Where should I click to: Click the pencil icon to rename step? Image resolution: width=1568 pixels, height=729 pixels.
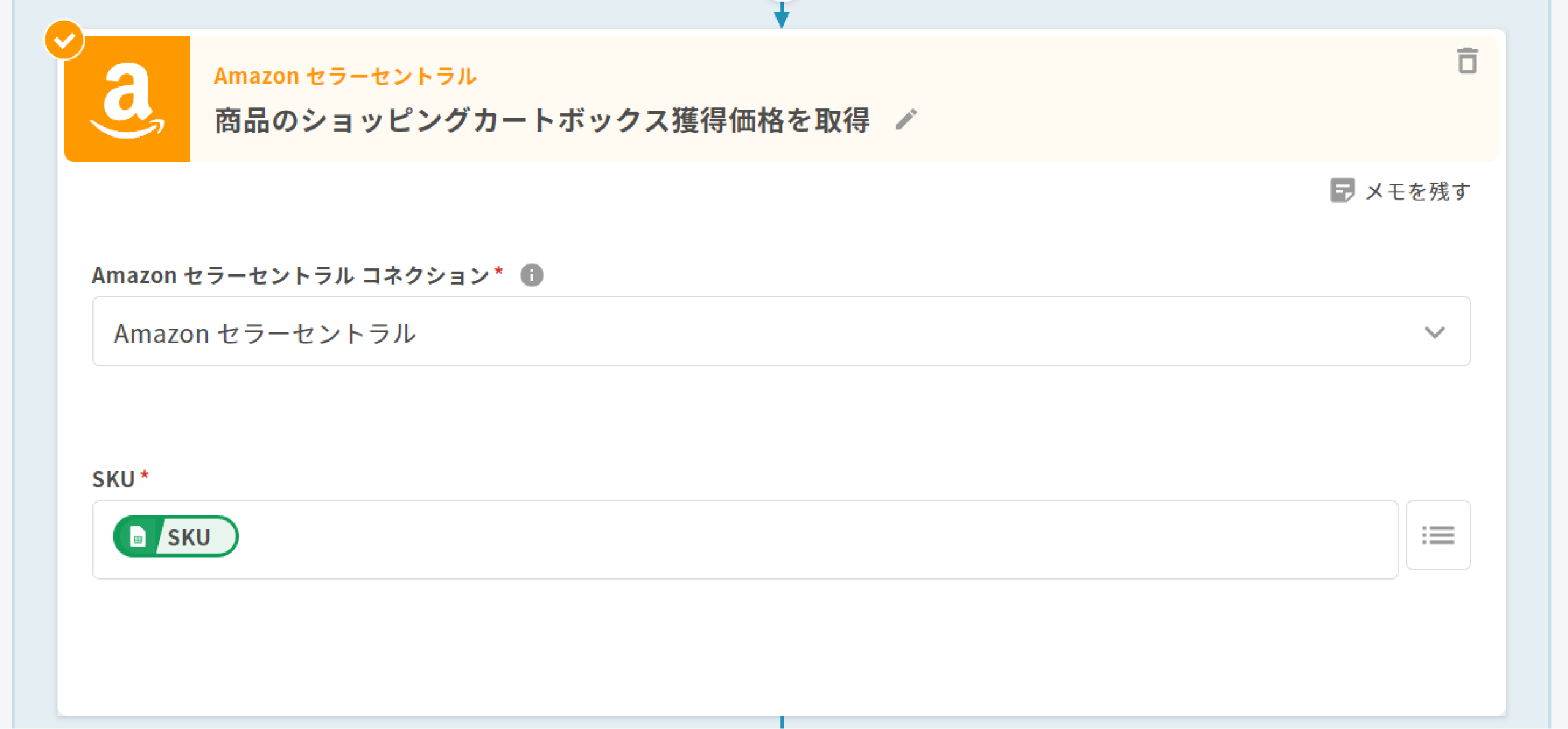tap(906, 119)
